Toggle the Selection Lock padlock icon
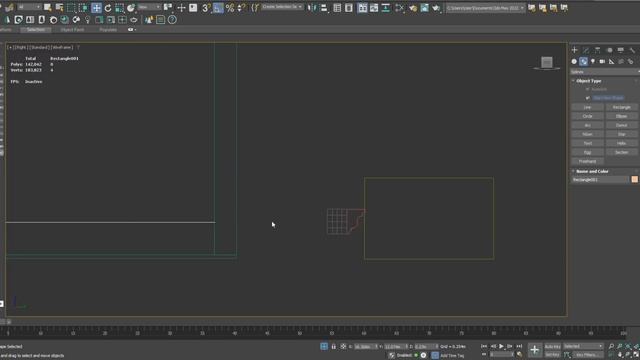 click(x=333, y=347)
